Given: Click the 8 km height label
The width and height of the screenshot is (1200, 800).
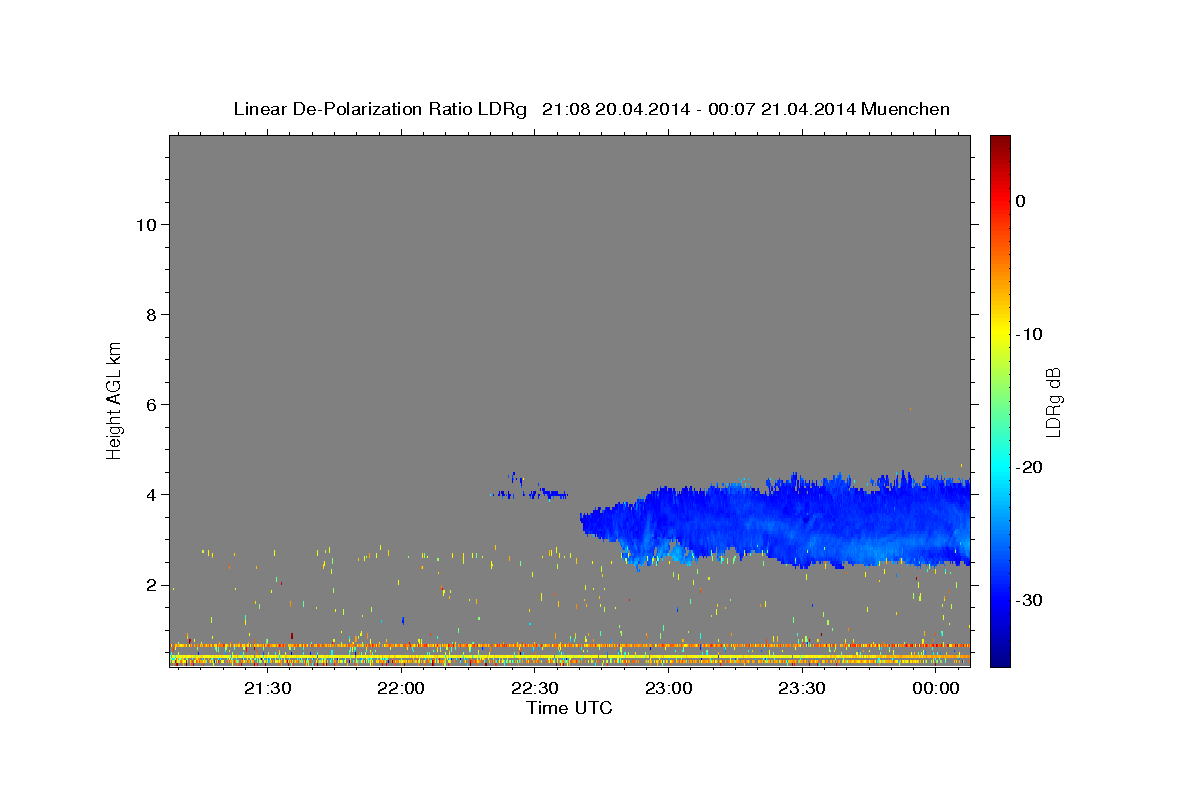Looking at the screenshot, I should 150,314.
